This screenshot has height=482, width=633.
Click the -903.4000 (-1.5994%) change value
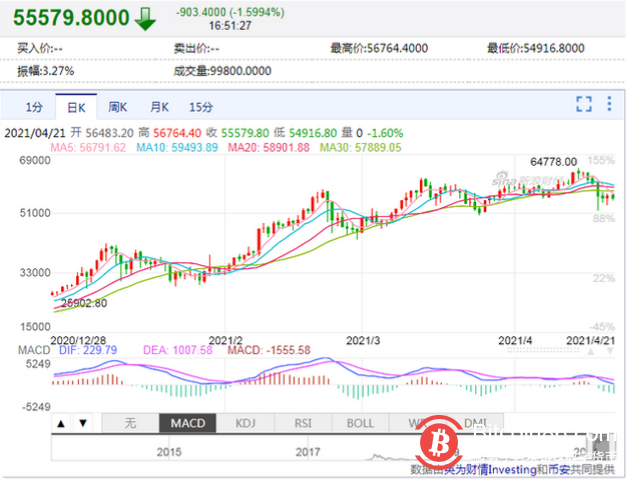point(230,13)
